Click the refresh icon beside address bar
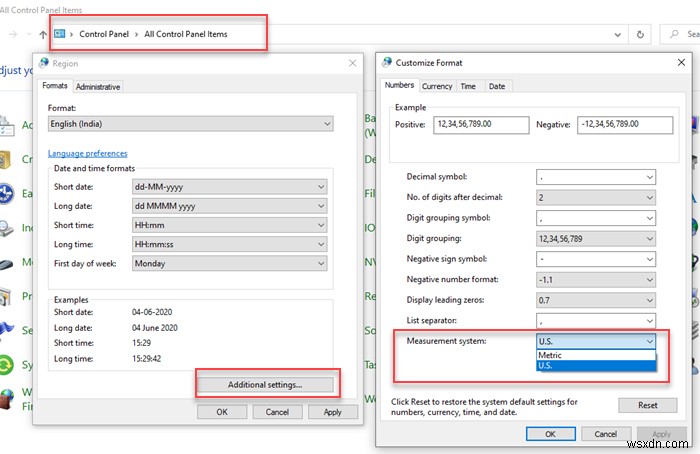700x454 pixels. [x=640, y=34]
